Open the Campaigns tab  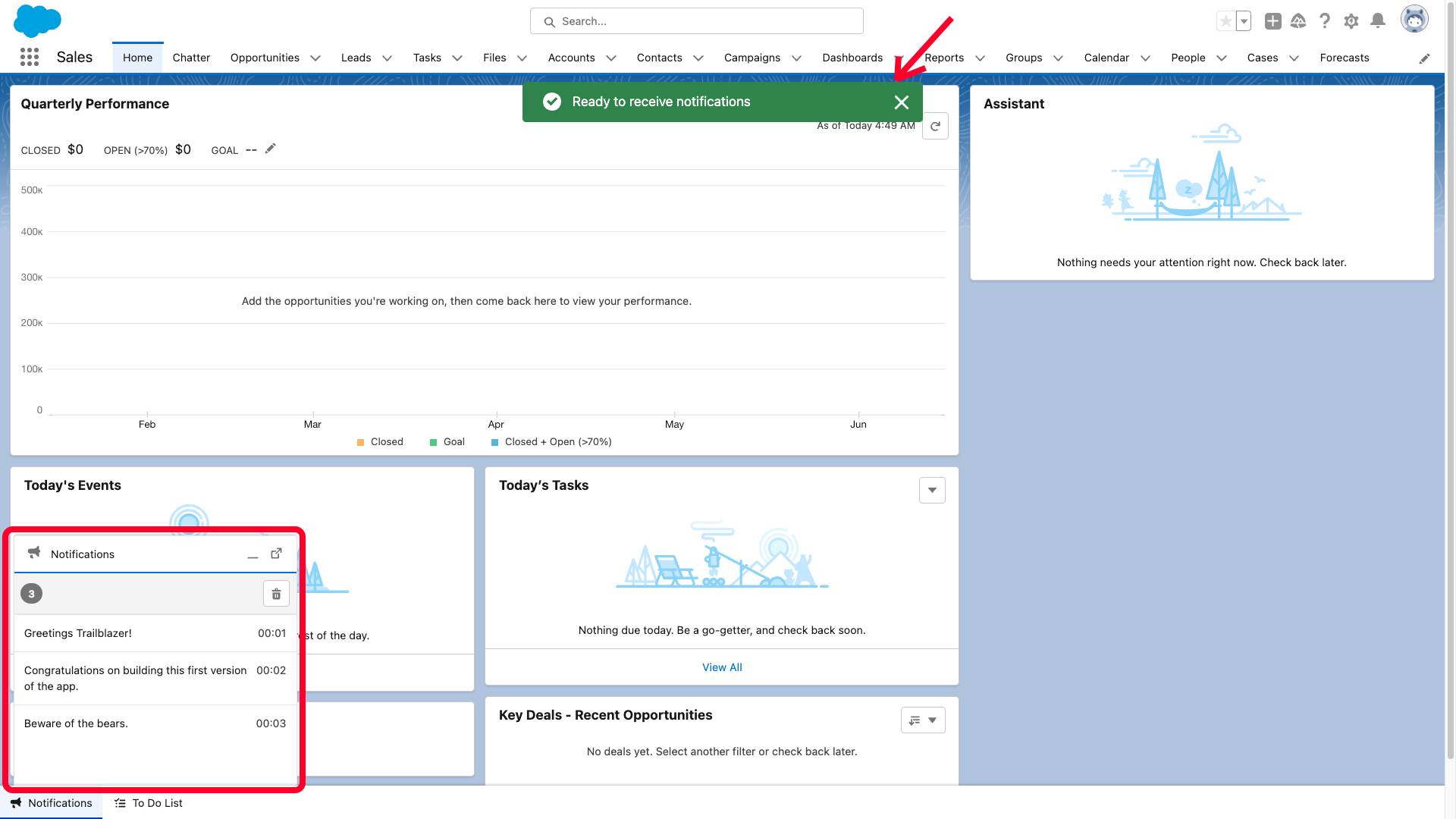(752, 58)
